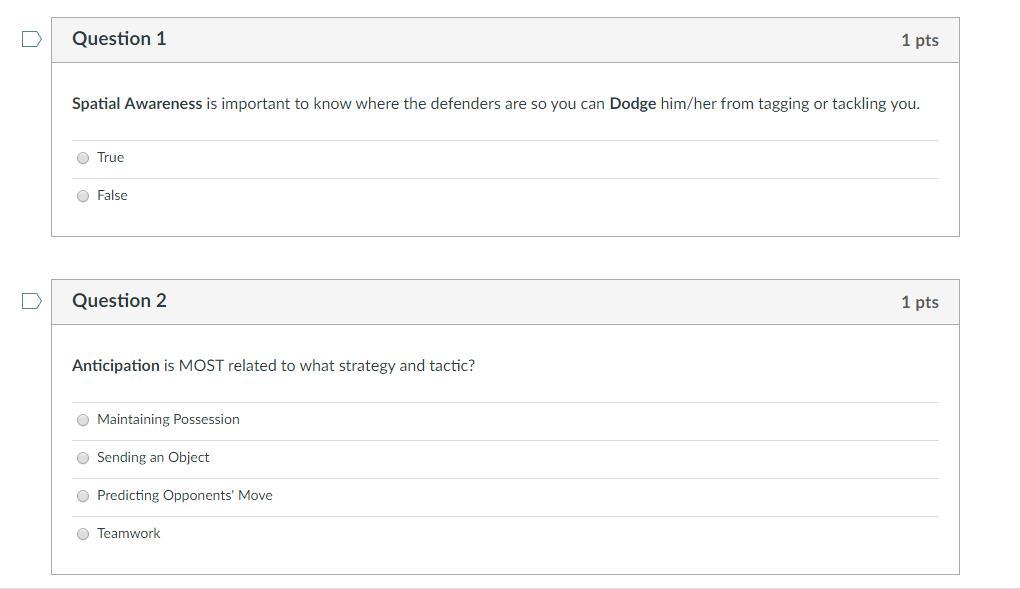Click the bold "Spatial Awareness" term
Image resolution: width=1020 pixels, height=589 pixels.
(137, 104)
